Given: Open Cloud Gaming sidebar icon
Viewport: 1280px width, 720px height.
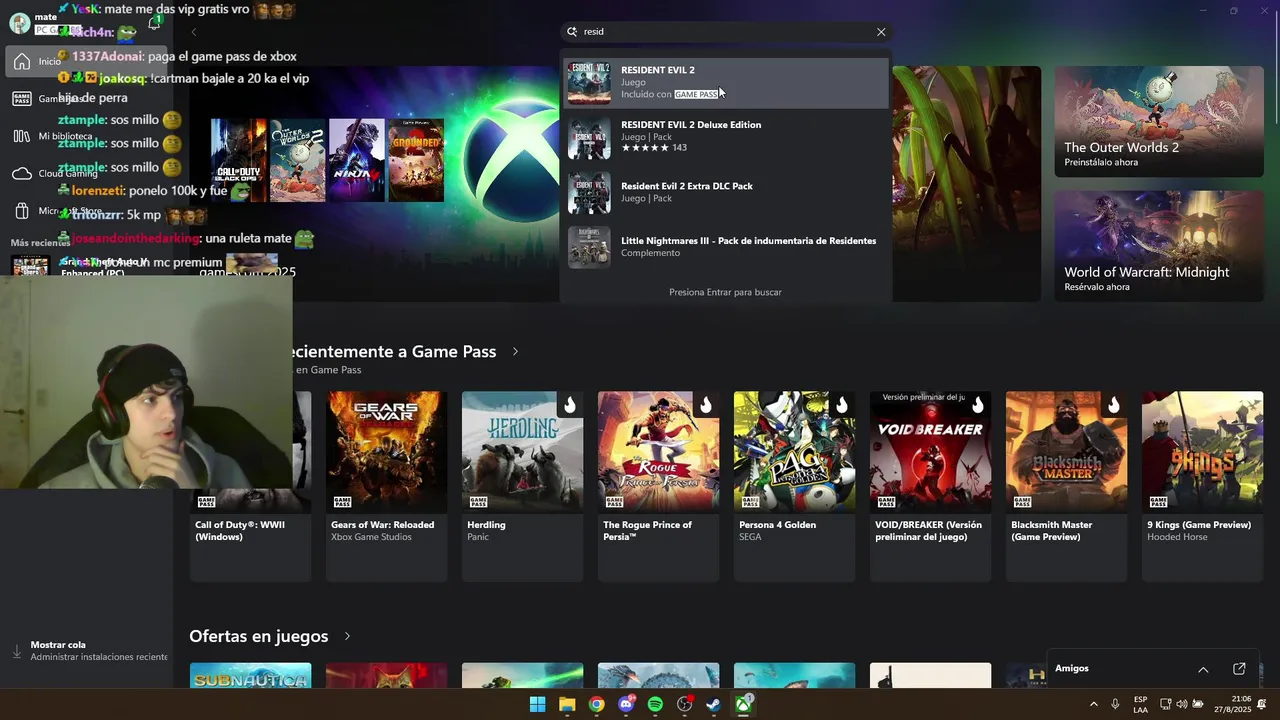Looking at the screenshot, I should pyautogui.click(x=22, y=174).
